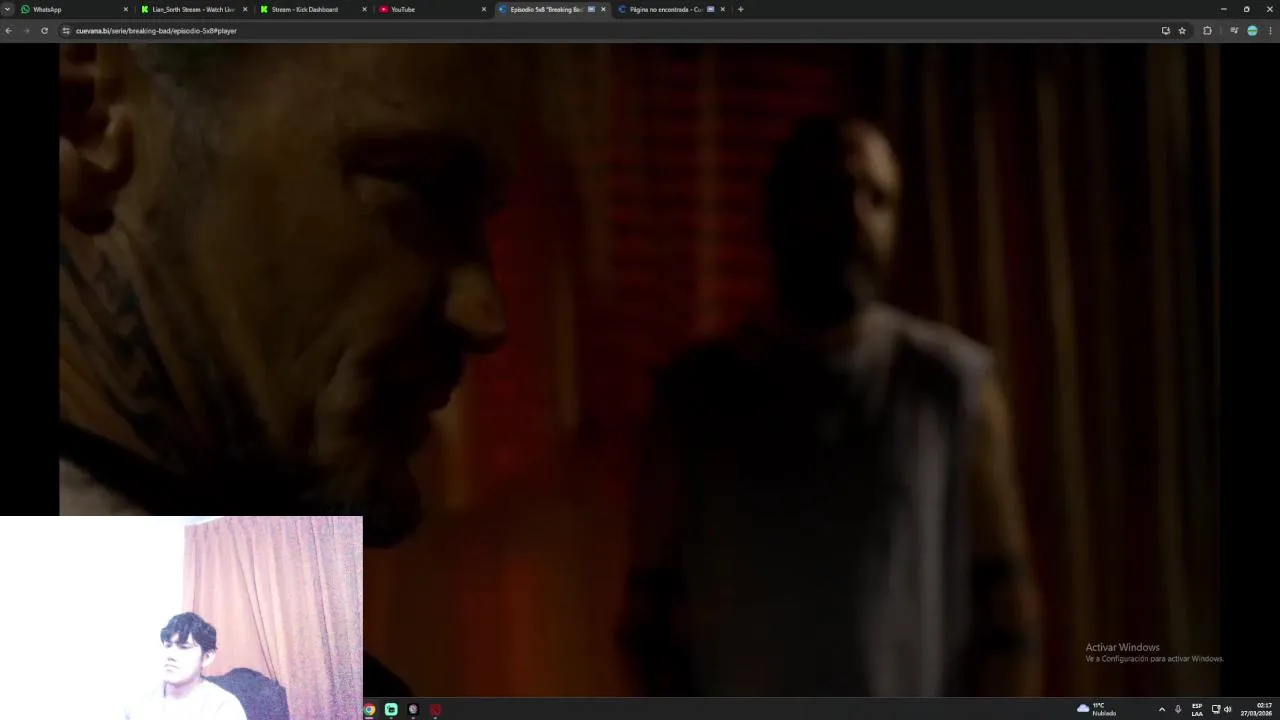
Task: Open the clock showing 02:17
Action: (1257, 709)
